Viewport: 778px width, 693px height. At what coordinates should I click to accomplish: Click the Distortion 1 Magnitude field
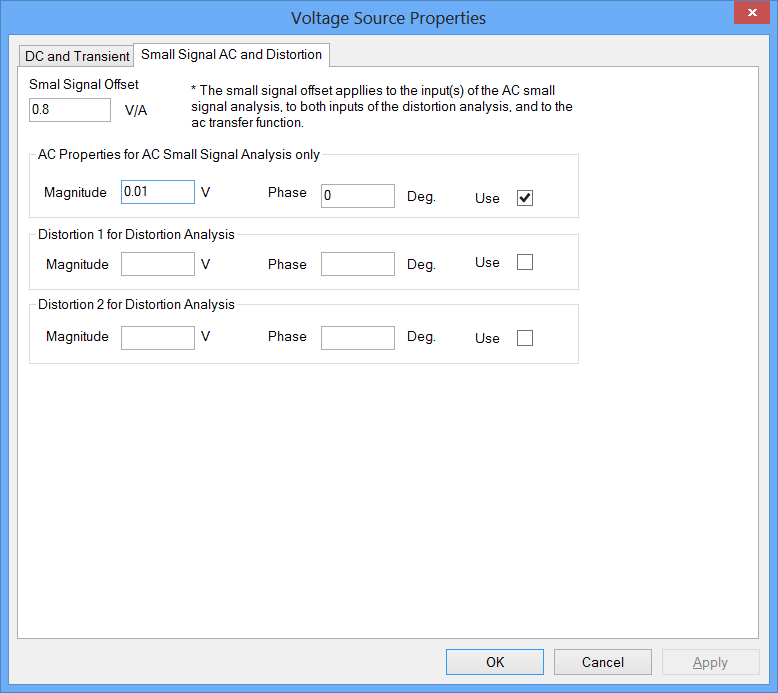coord(158,264)
